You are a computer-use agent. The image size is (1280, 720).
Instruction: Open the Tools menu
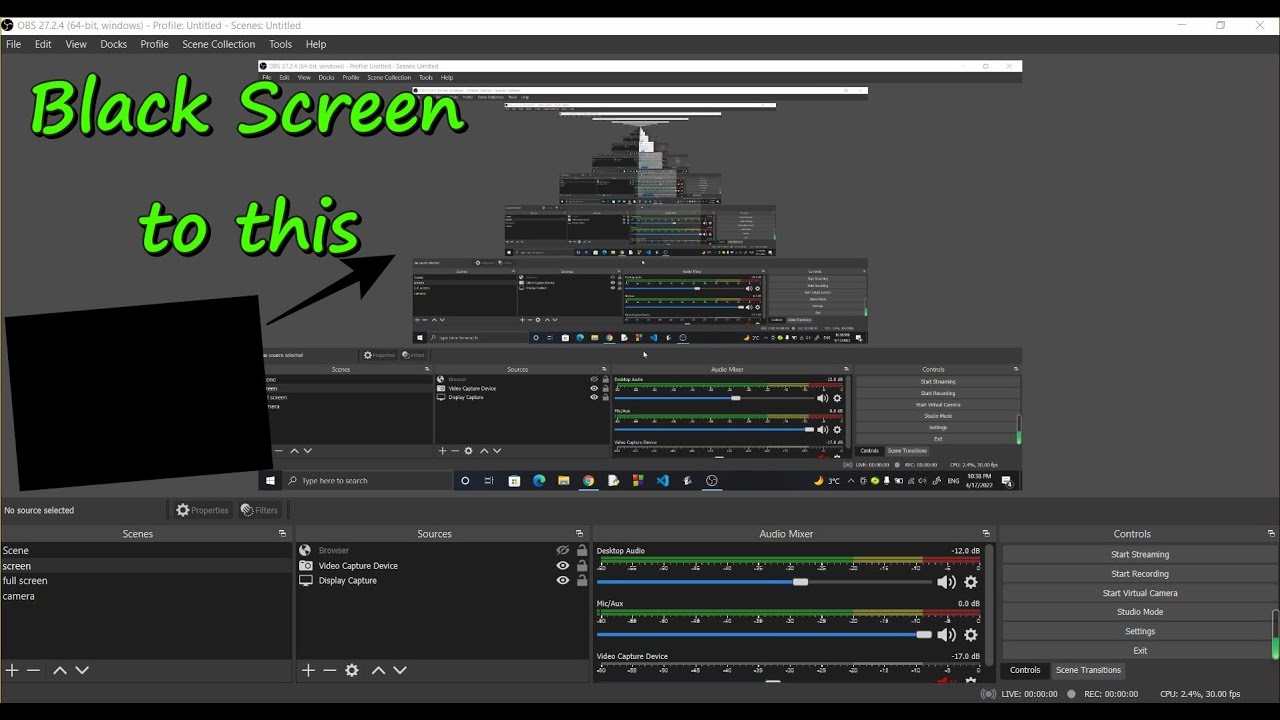(281, 45)
